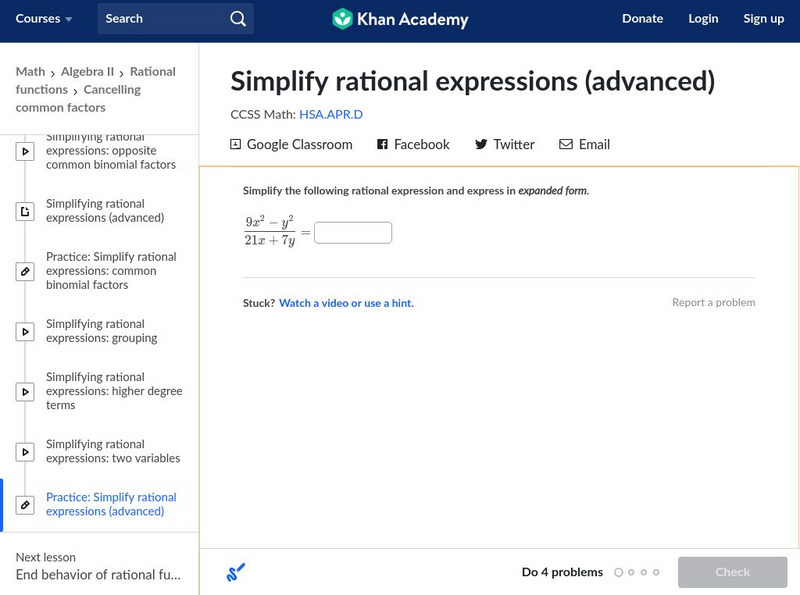Select the first problem progress circle
This screenshot has width=800, height=595.
[619, 573]
